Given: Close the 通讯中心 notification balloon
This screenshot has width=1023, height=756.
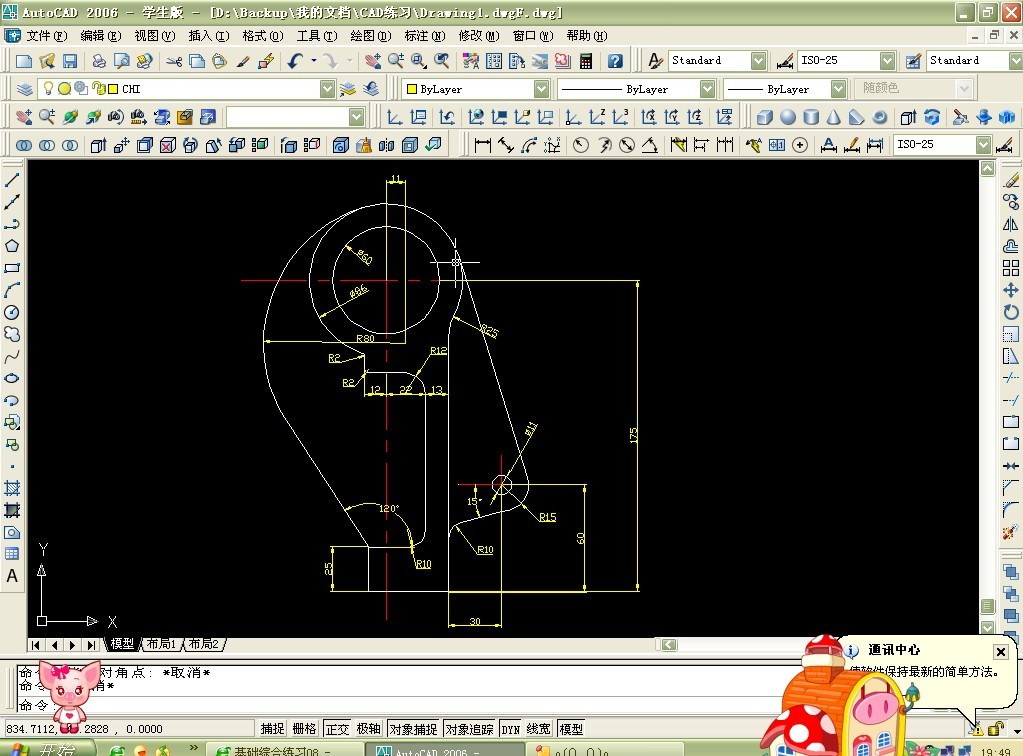Looking at the screenshot, I should coord(1001,652).
